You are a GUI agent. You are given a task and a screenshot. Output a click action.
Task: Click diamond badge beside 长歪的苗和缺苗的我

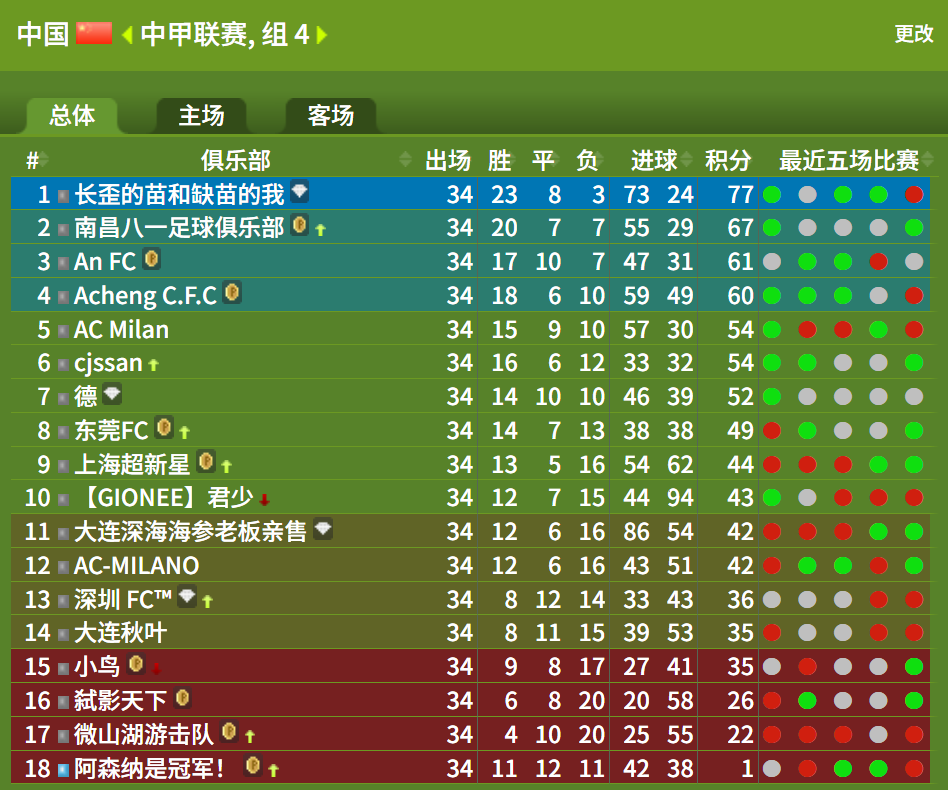(x=299, y=191)
